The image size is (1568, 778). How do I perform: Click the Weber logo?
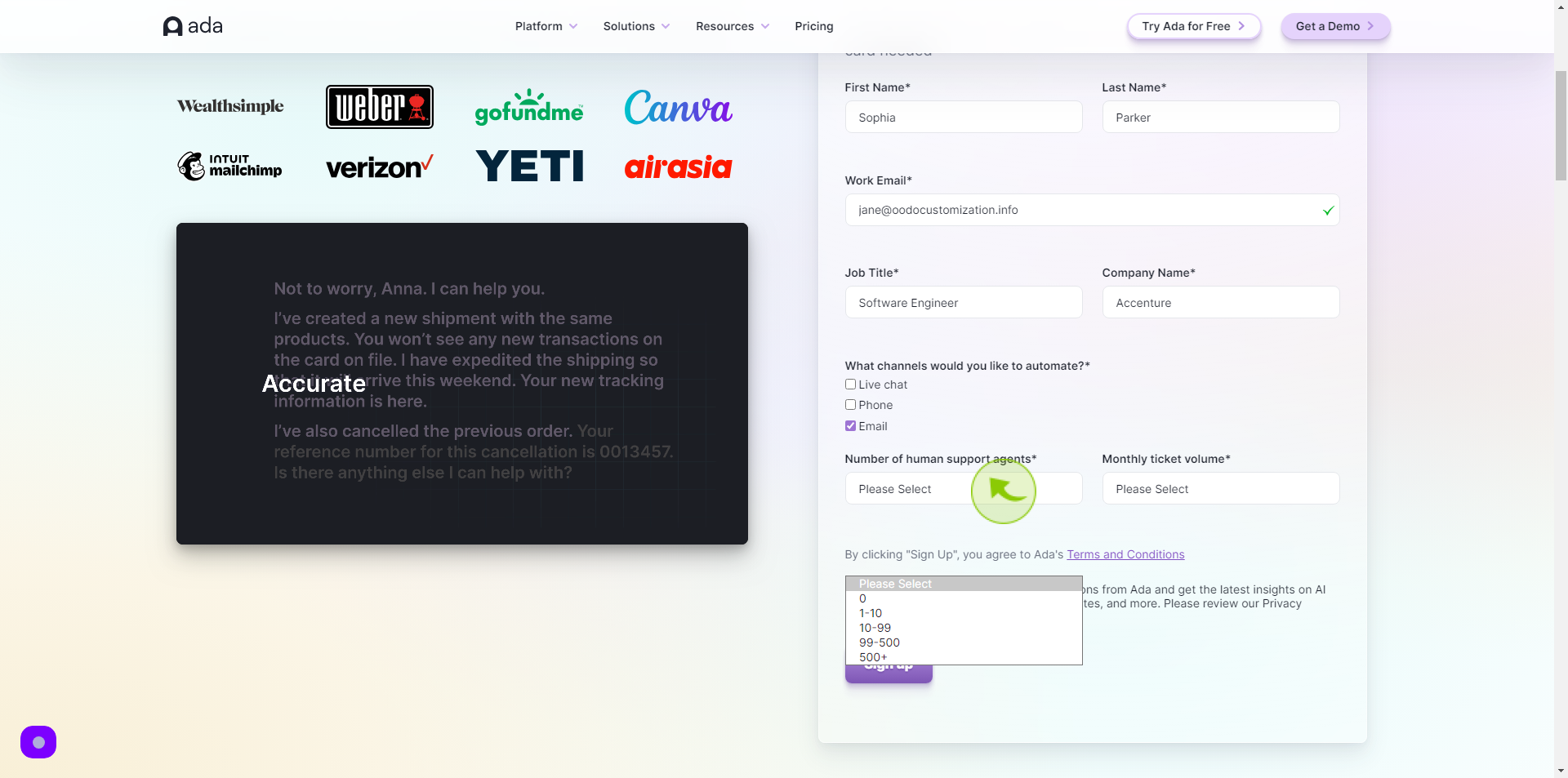380,107
